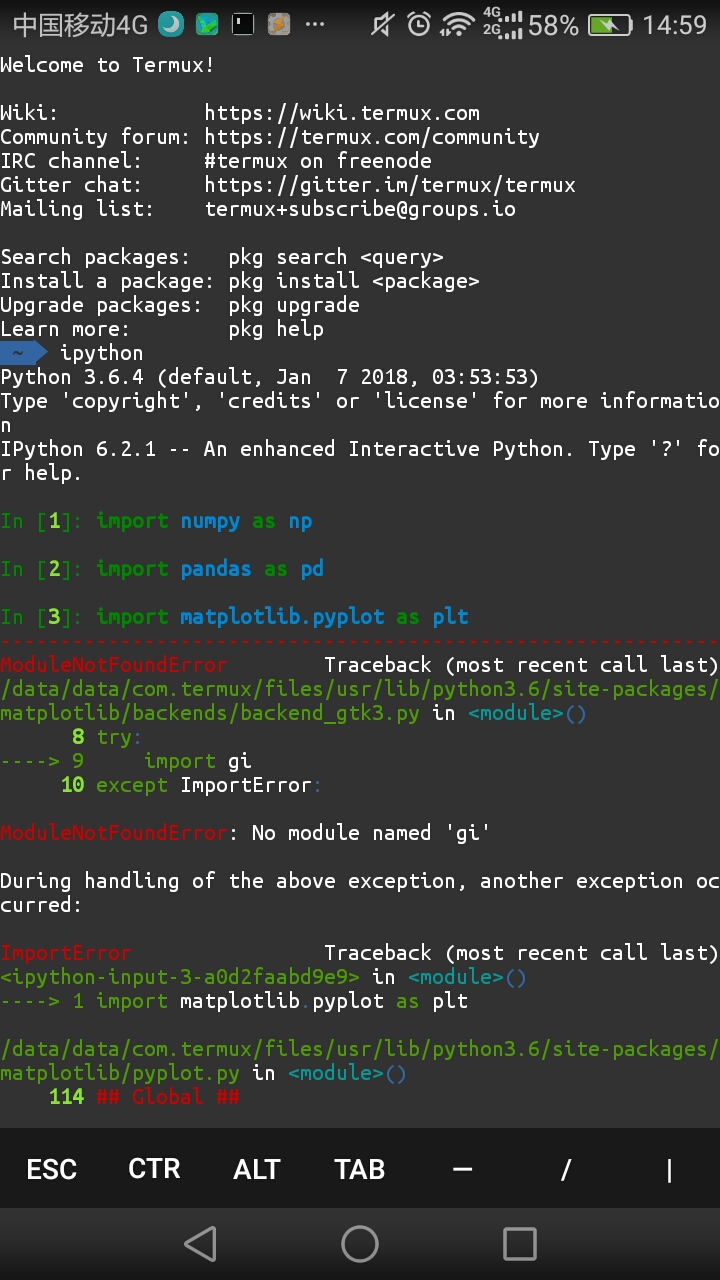Tap 'pkg help' text
This screenshot has width=720, height=1280.
276,329
